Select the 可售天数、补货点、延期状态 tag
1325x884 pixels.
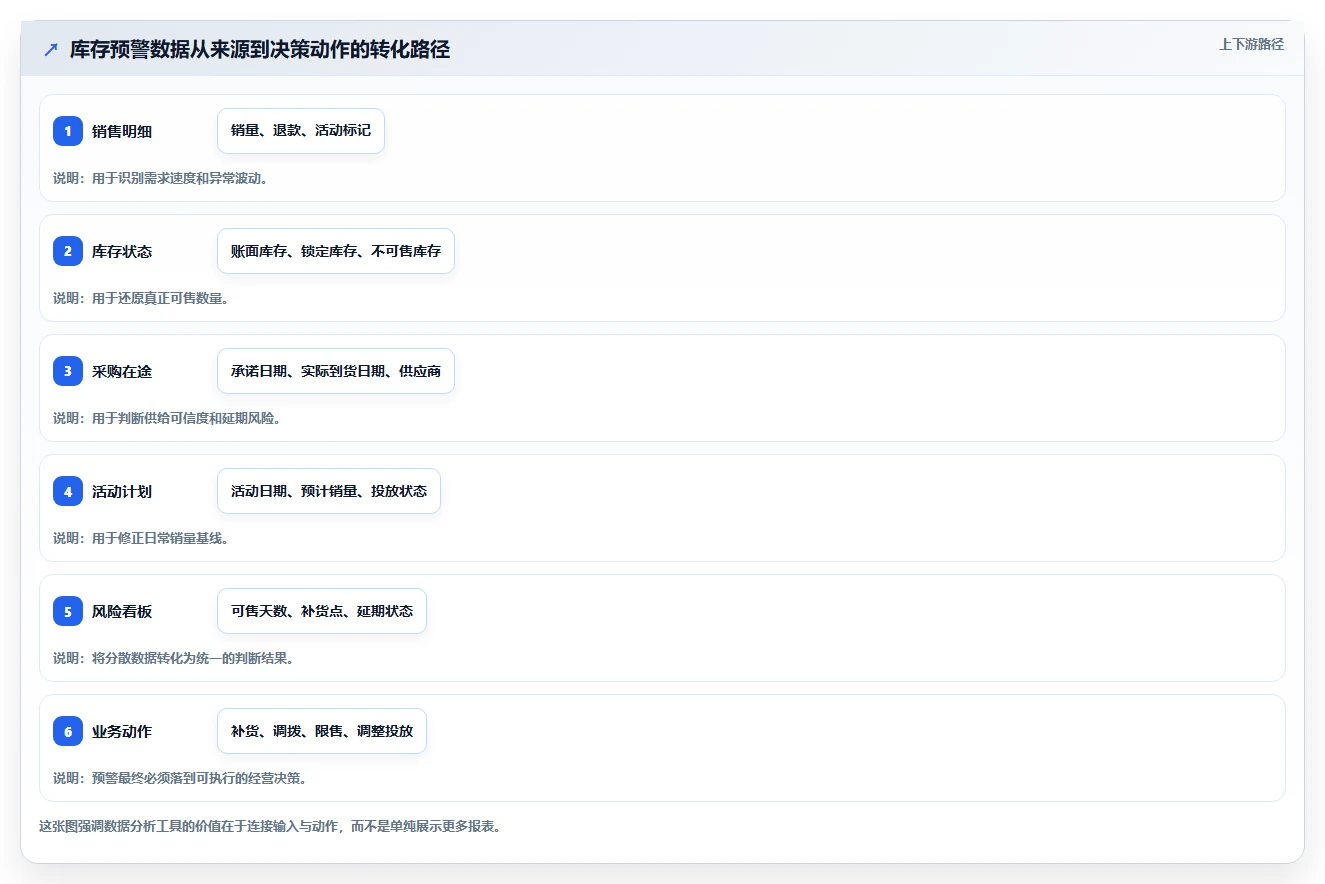pyautogui.click(x=322, y=611)
